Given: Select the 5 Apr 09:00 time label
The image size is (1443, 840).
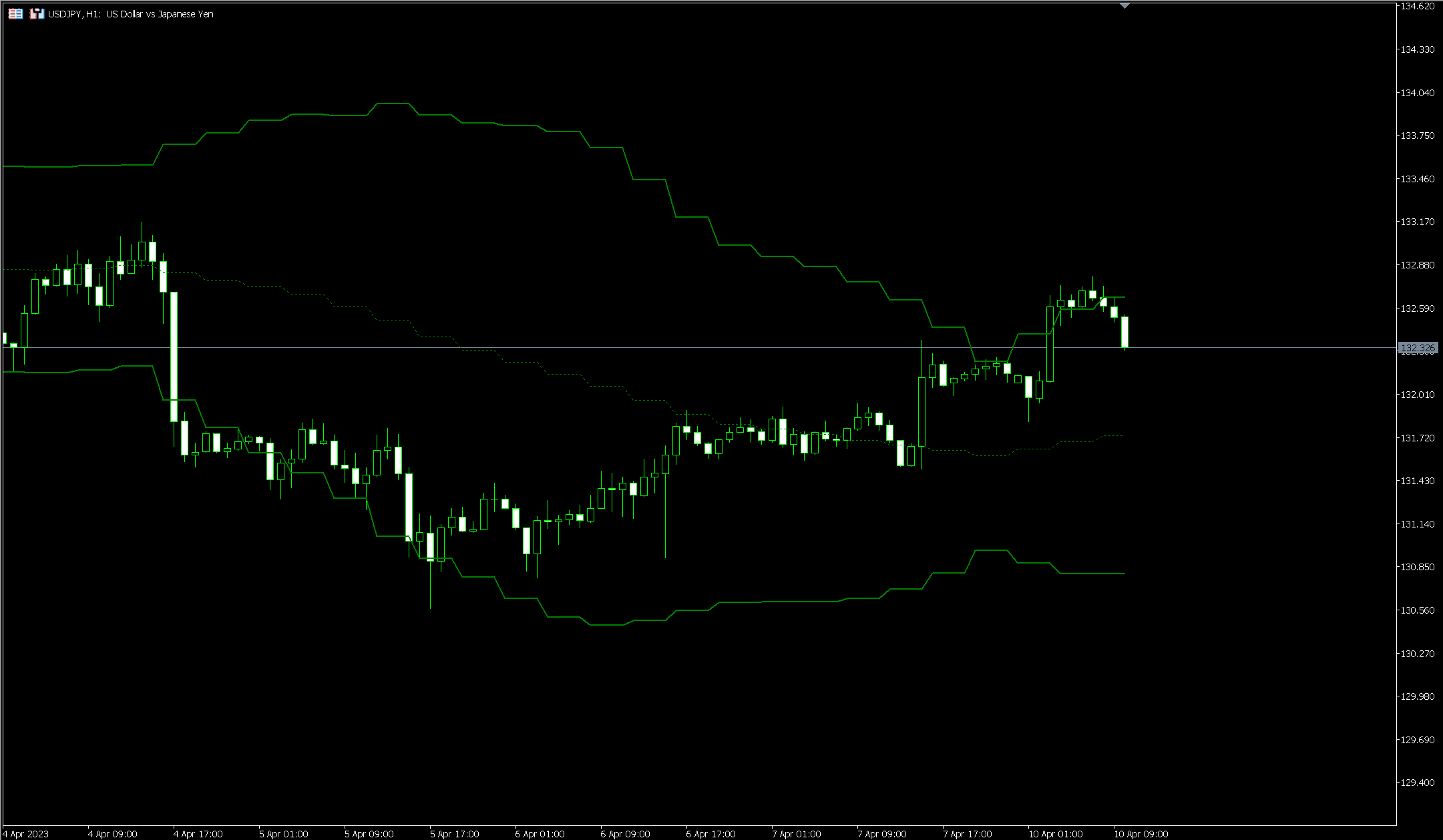Looking at the screenshot, I should [369, 834].
